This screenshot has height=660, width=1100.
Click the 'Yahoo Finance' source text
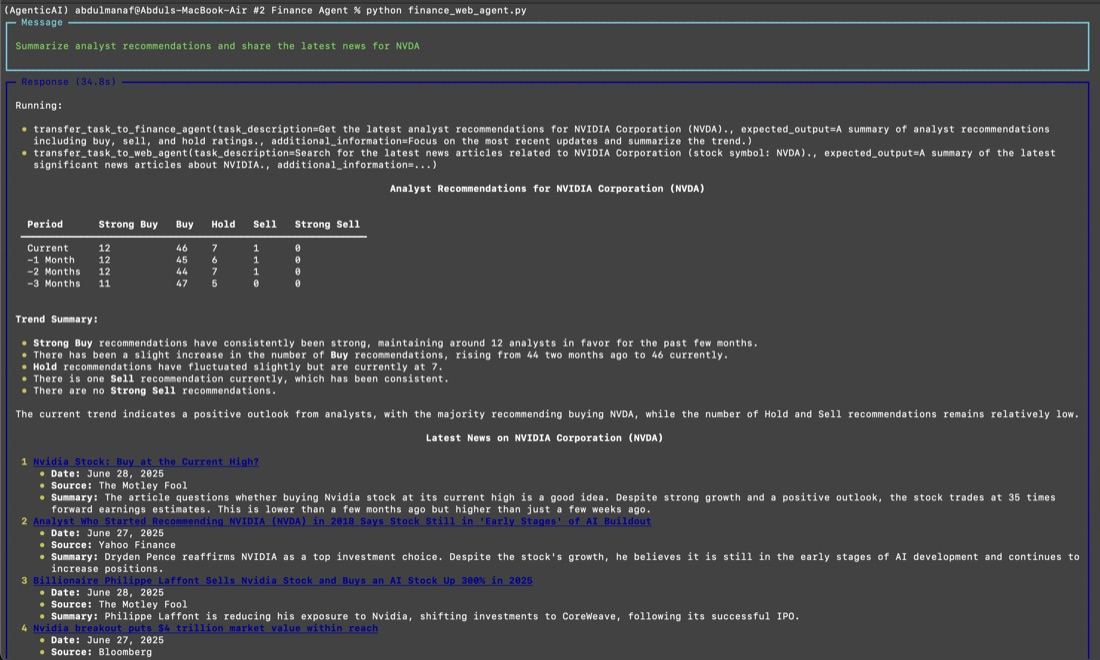(x=137, y=545)
